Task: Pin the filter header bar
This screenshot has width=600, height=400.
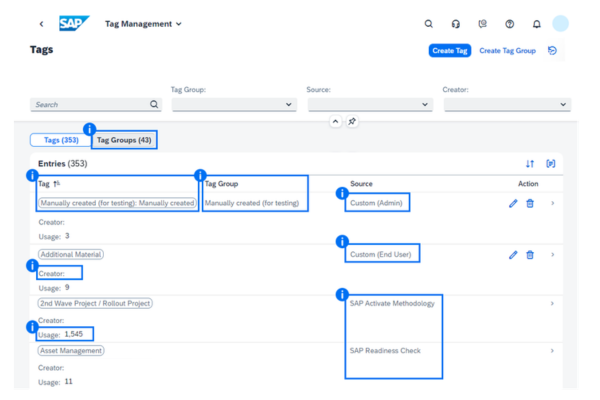Action: pyautogui.click(x=352, y=121)
